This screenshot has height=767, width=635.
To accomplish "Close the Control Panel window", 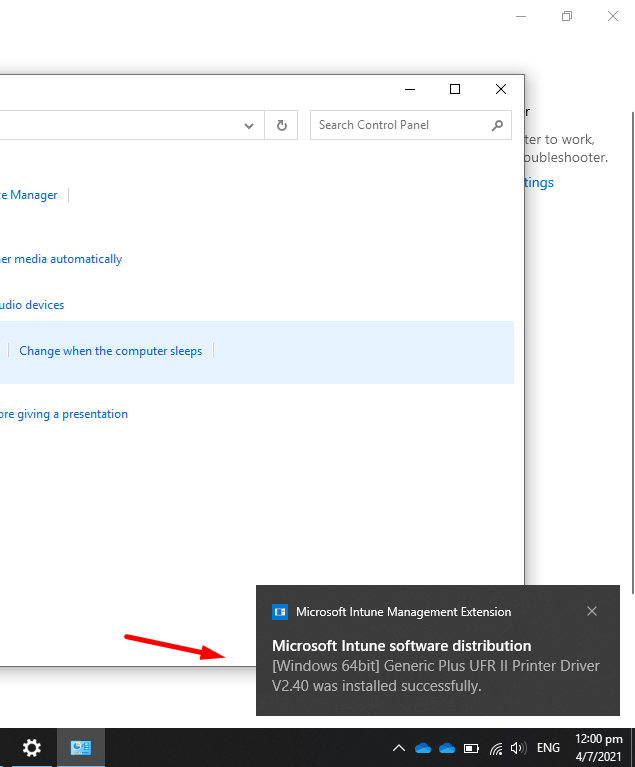I will [x=501, y=89].
